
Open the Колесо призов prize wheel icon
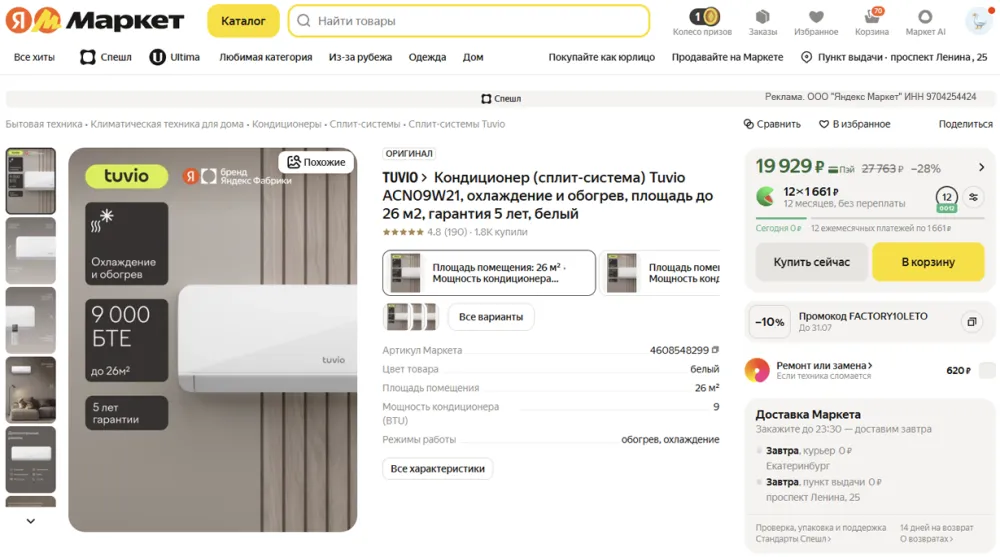pos(702,17)
